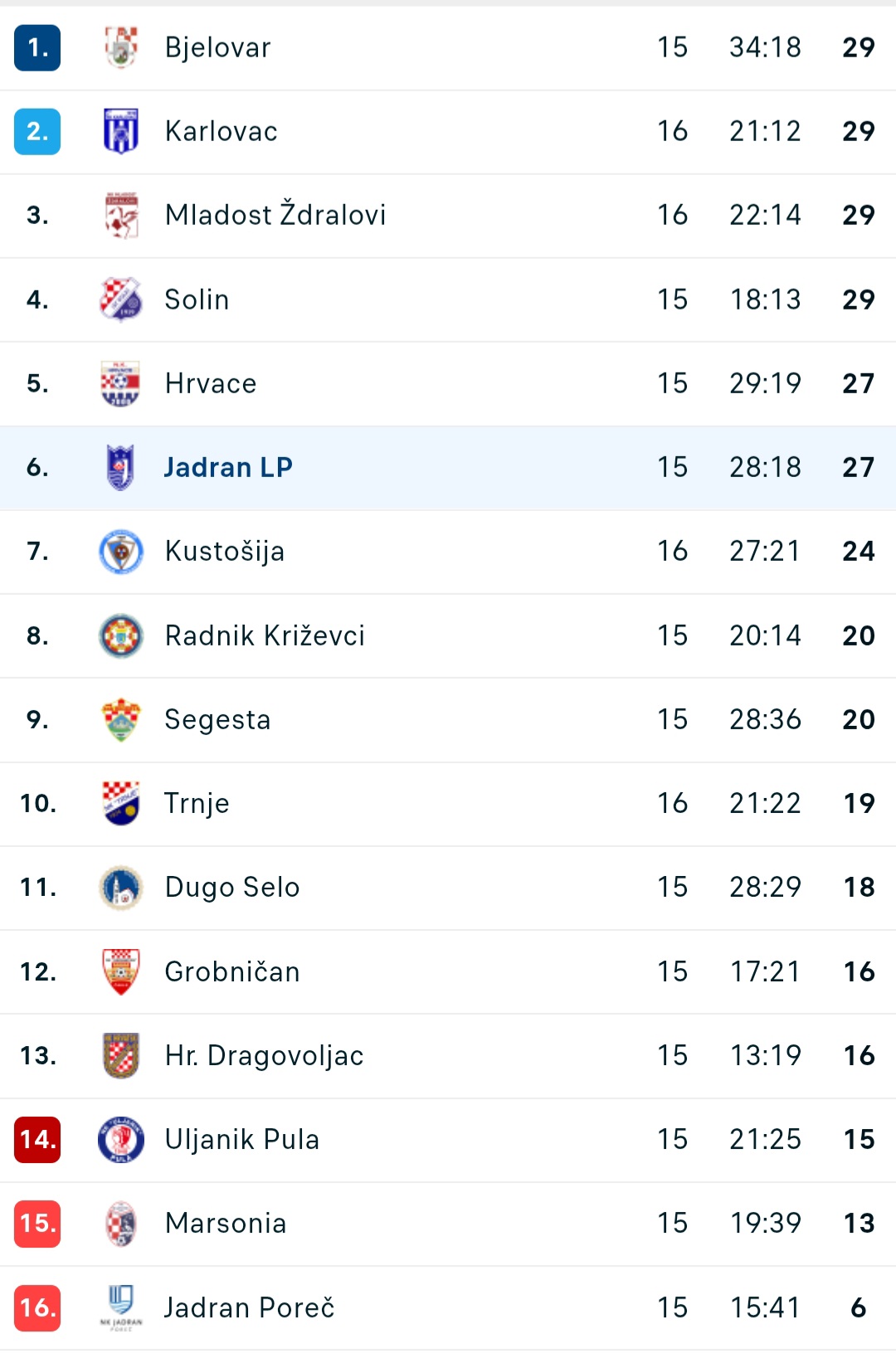Tap the blue rank 1 position badge
This screenshot has height=1358, width=896.
point(37,47)
